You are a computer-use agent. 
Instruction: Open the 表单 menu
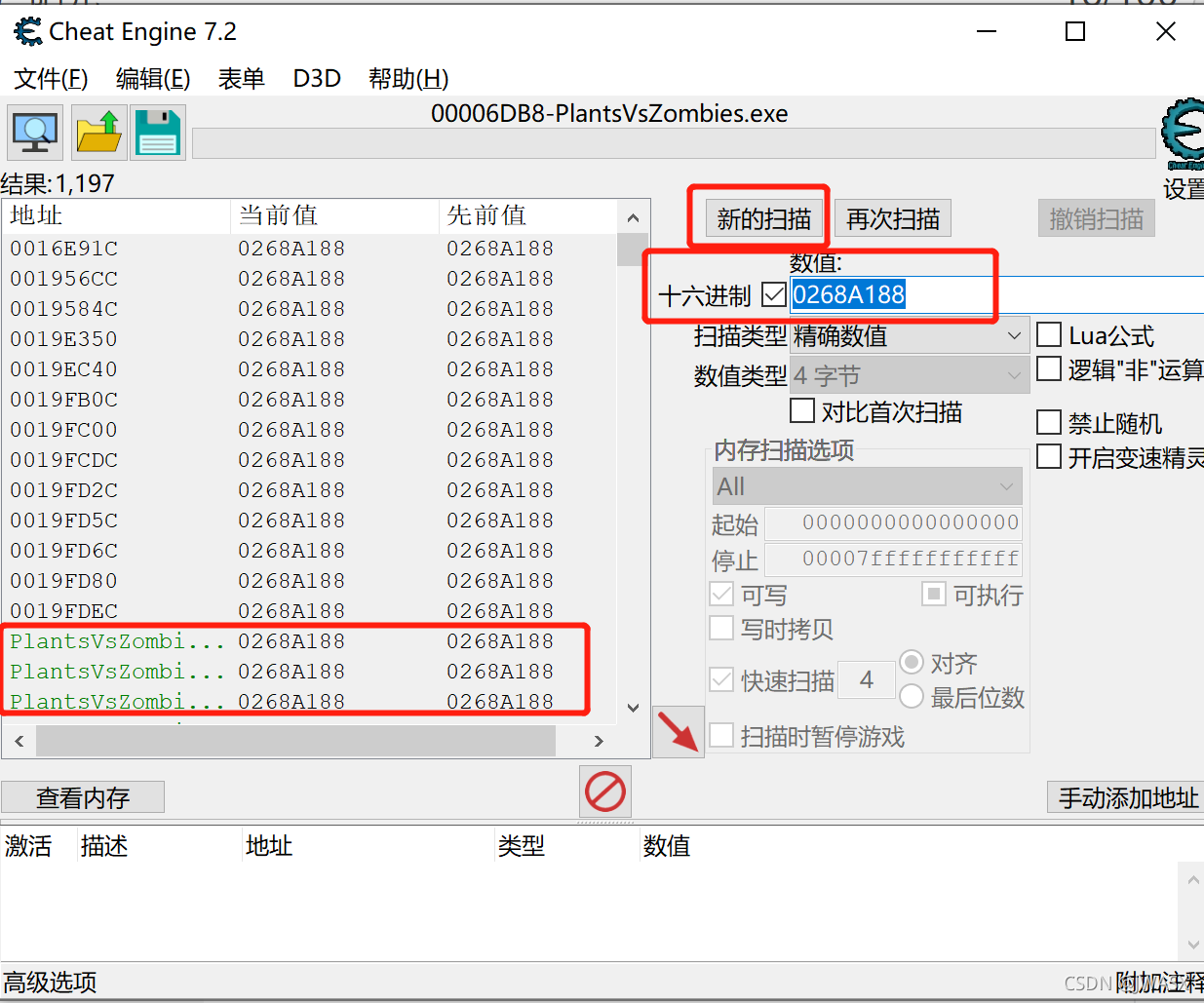coord(242,79)
